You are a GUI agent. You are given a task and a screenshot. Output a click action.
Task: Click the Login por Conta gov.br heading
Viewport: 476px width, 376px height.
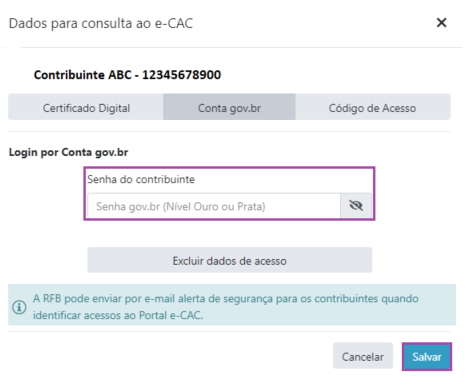68,152
